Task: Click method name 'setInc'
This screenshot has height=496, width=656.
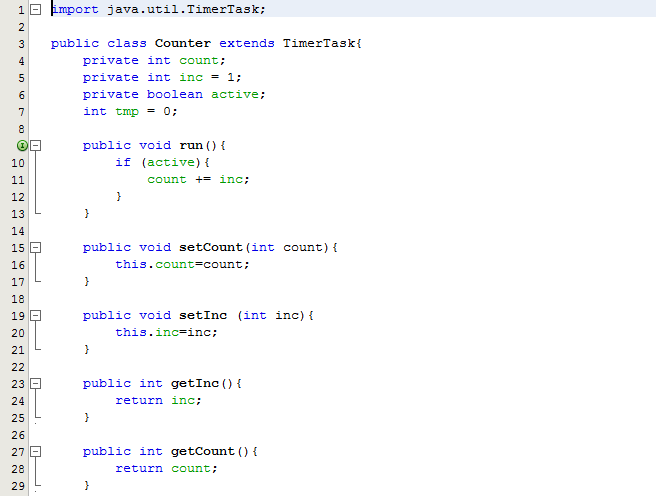Action: tap(203, 315)
